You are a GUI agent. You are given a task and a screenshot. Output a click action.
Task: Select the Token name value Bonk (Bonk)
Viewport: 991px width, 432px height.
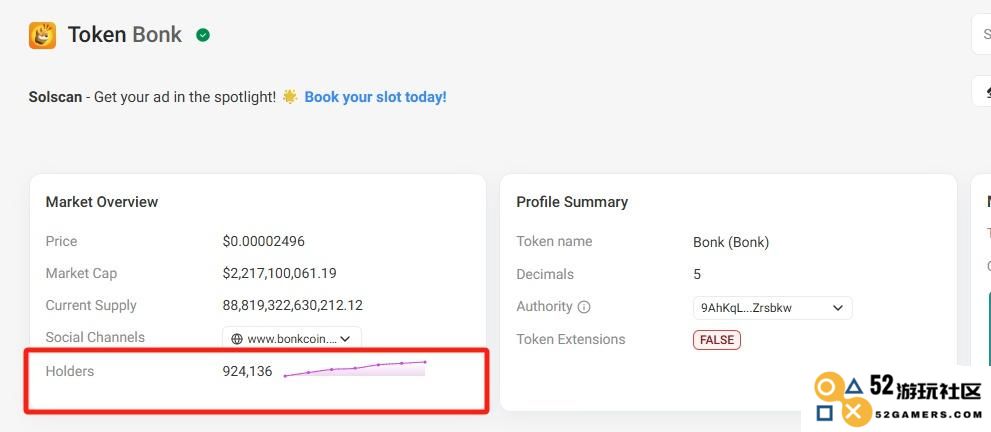click(731, 243)
